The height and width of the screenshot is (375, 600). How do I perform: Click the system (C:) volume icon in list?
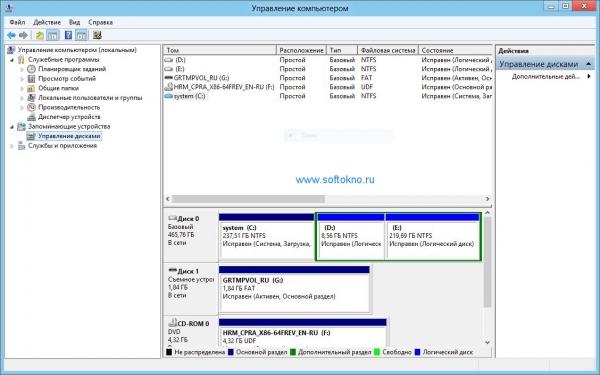168,96
